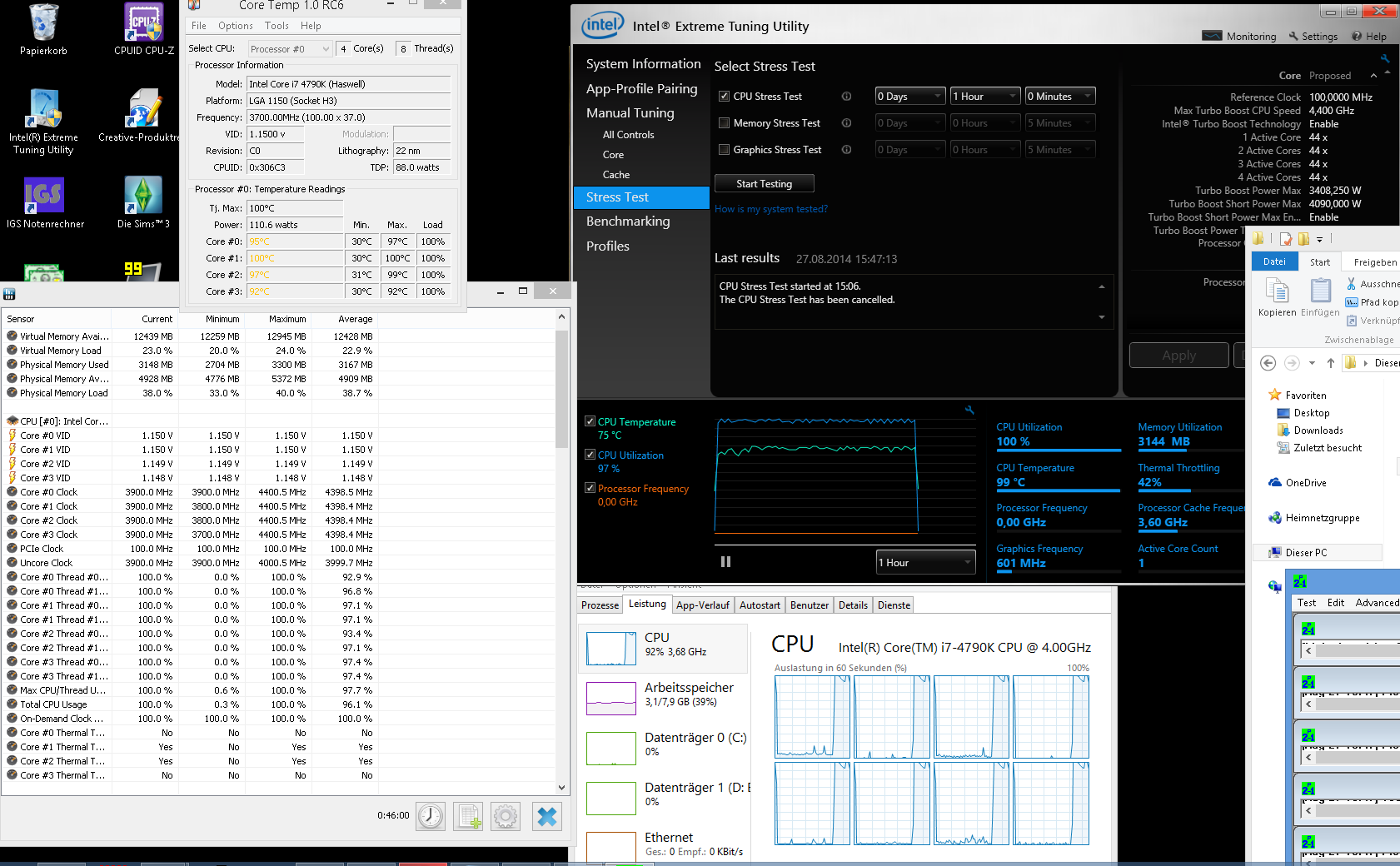Image resolution: width=1400 pixels, height=866 pixels.
Task: Open Monitoring view in Intel XTU header
Action: [1239, 37]
